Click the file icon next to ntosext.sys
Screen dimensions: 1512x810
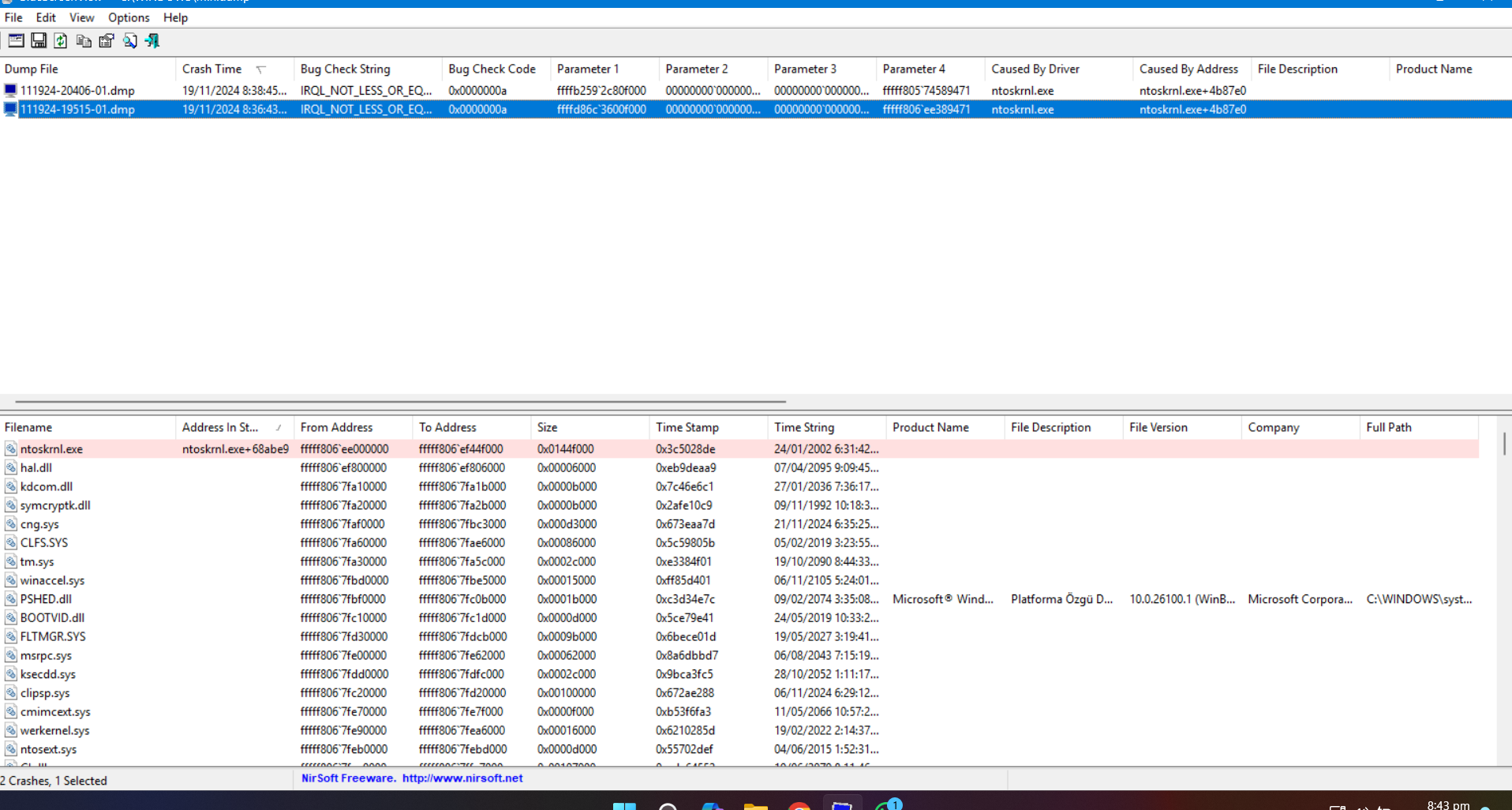(11, 749)
